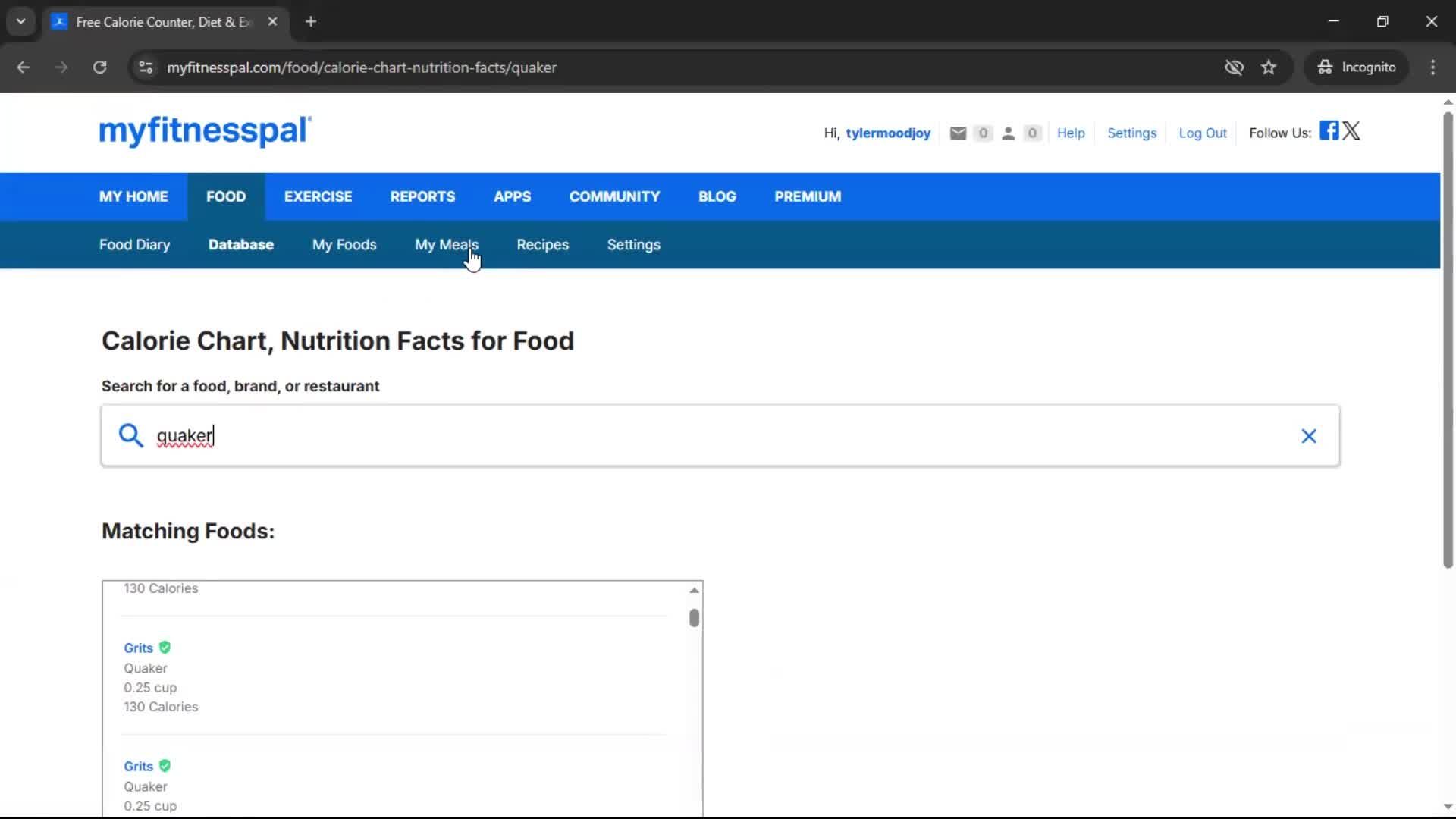Go to MY HOME tab
Viewport: 1456px width, 819px height.
click(133, 196)
